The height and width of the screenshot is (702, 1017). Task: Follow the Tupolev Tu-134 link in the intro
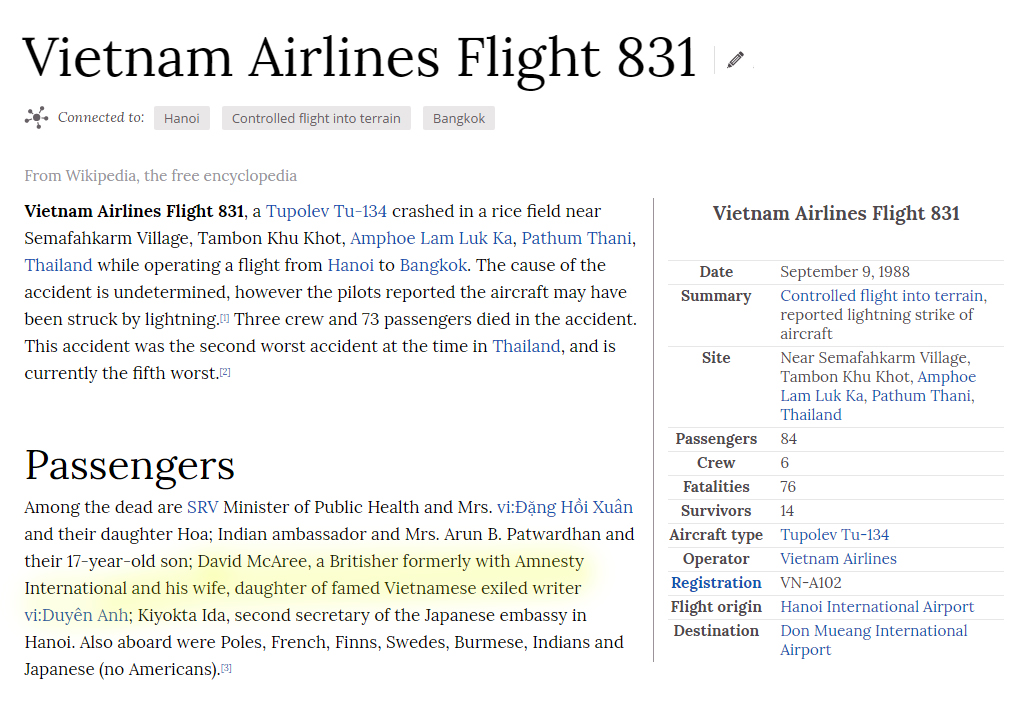pos(326,212)
